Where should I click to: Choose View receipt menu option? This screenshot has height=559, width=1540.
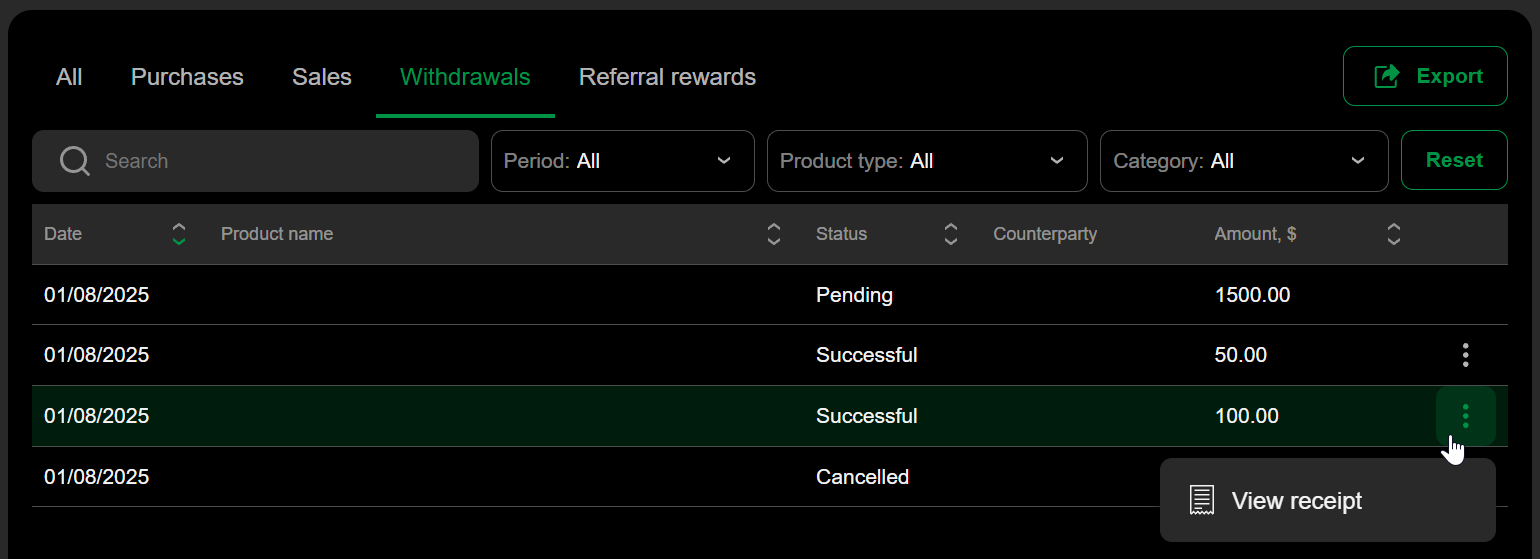tap(1297, 501)
